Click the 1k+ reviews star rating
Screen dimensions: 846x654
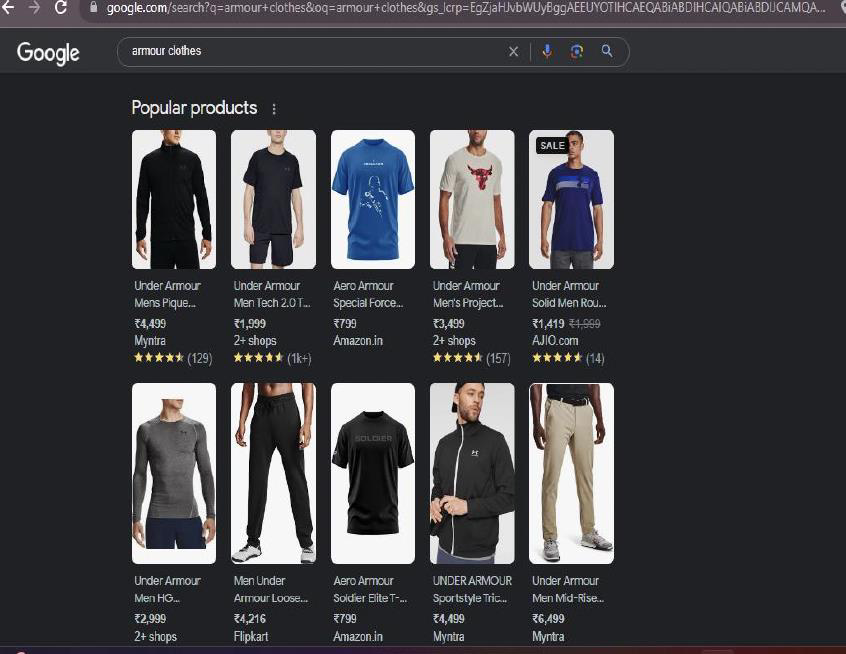pyautogui.click(x=272, y=358)
